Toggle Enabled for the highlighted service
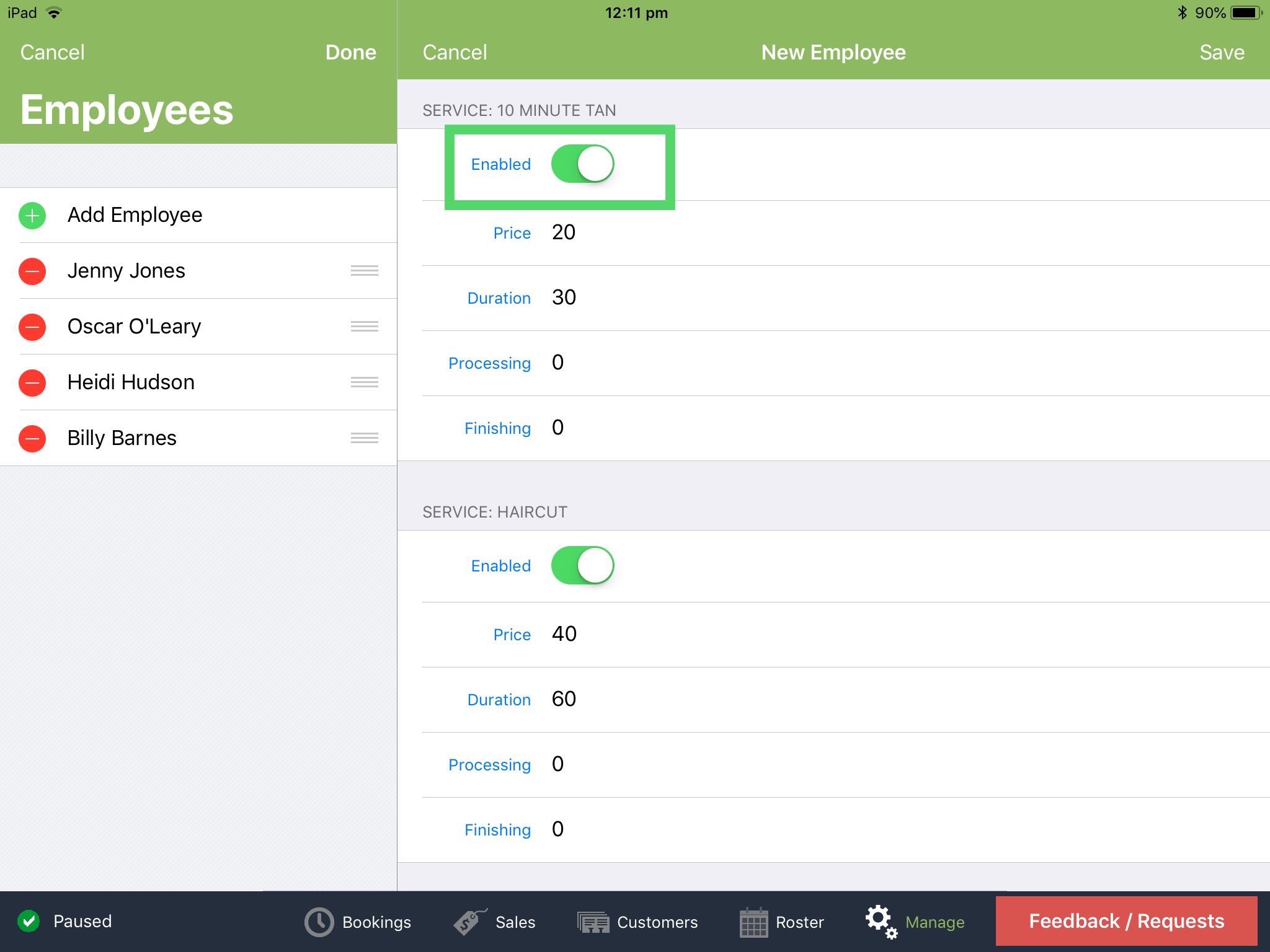The height and width of the screenshot is (952, 1270). (x=583, y=164)
